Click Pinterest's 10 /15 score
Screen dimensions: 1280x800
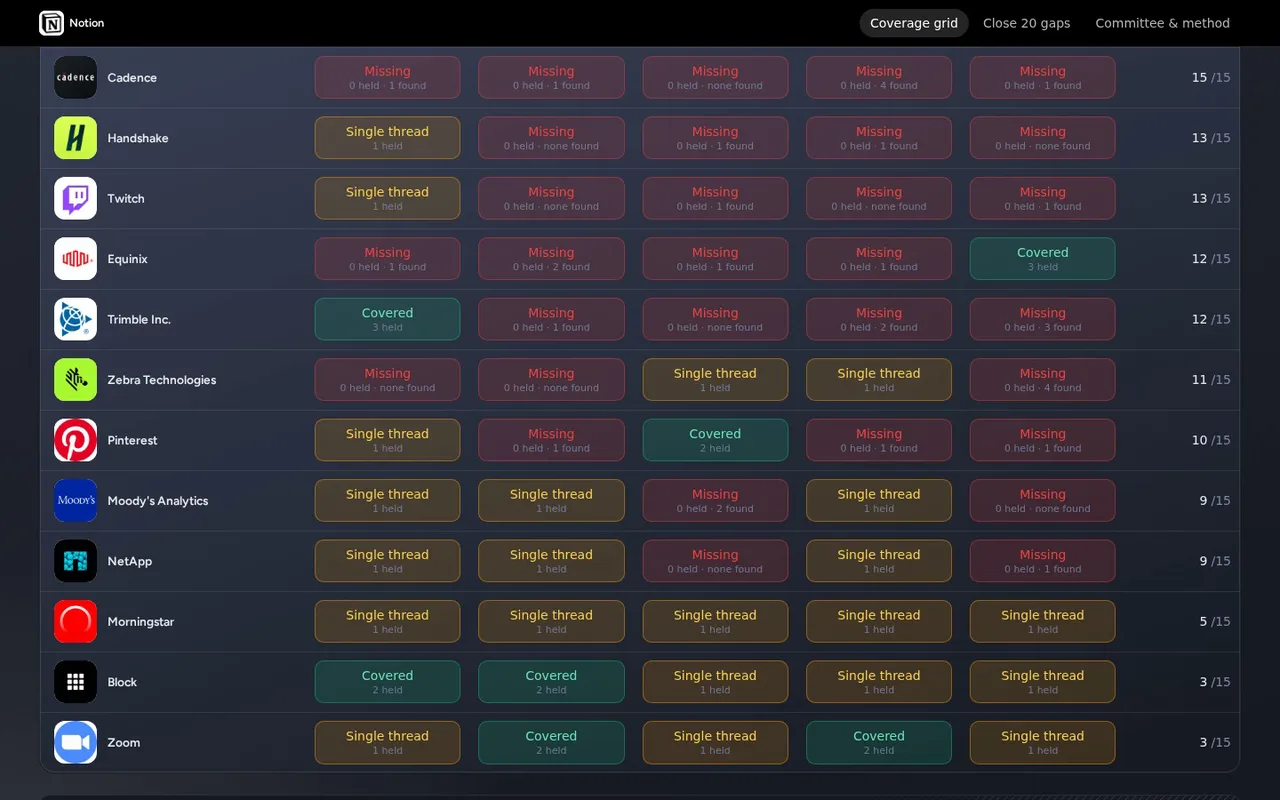pos(1211,441)
